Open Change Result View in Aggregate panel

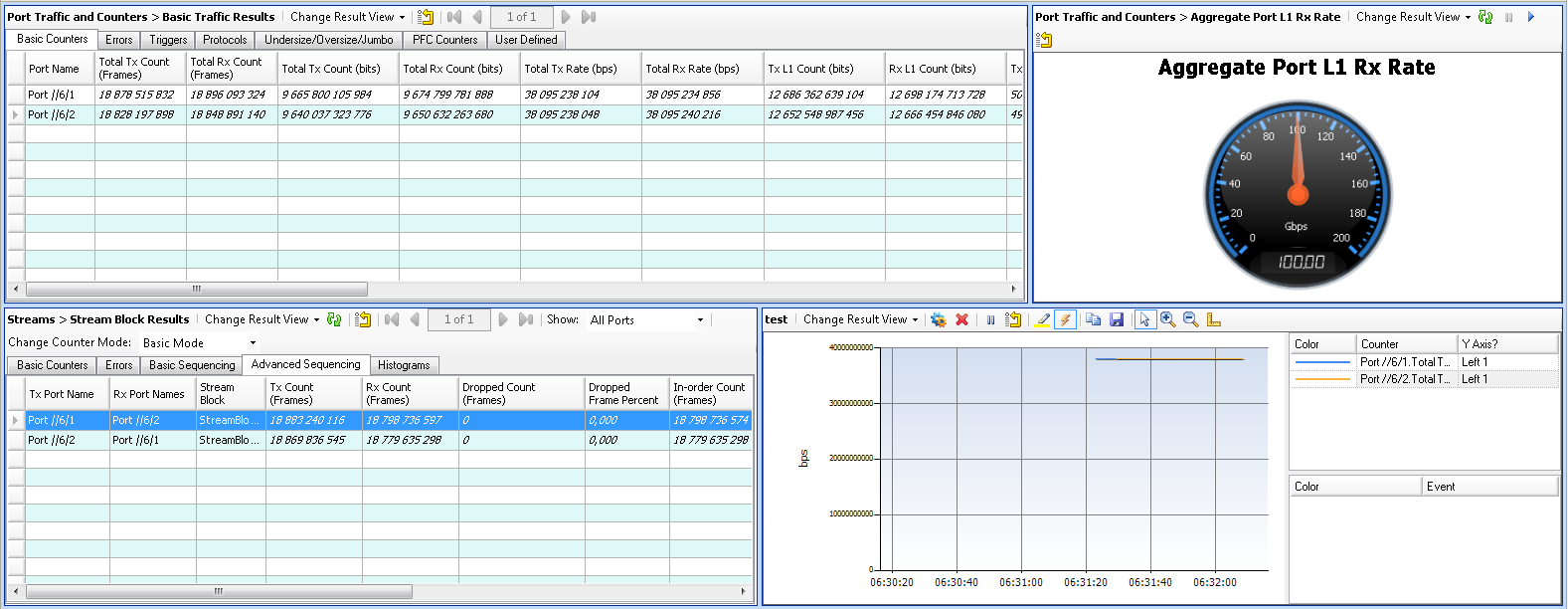click(1413, 17)
